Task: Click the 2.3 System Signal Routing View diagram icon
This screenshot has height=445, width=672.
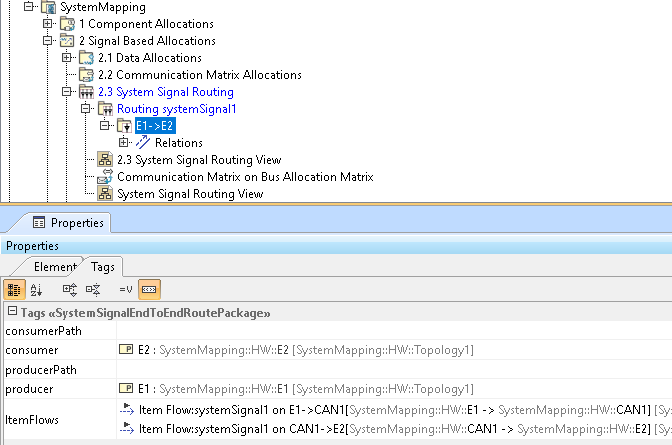Action: pos(105,159)
